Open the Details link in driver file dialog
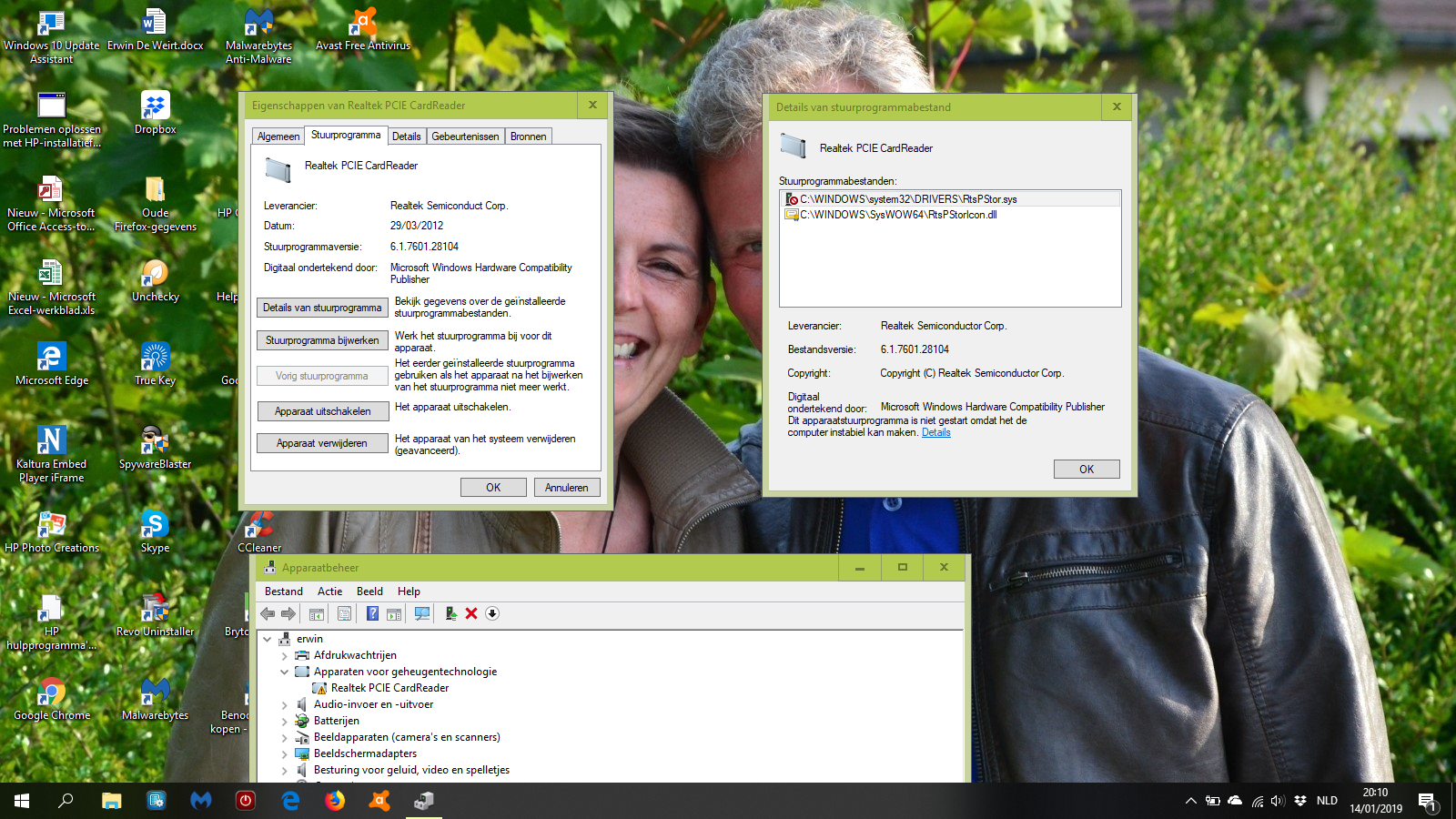Screen dimensions: 1456x819 click(935, 433)
